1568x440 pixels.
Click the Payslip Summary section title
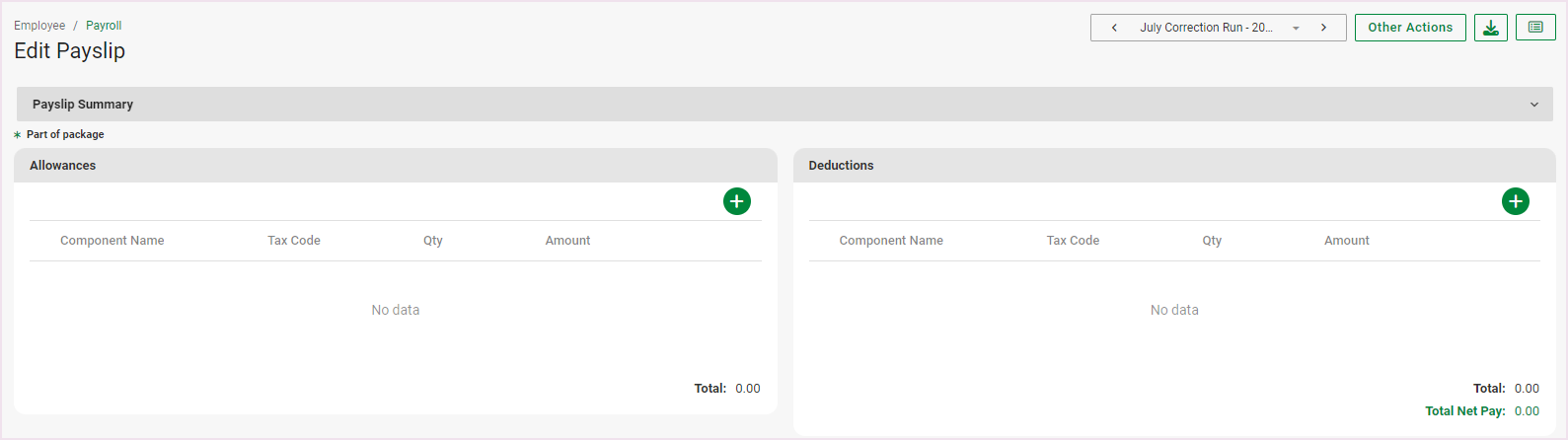coord(83,105)
